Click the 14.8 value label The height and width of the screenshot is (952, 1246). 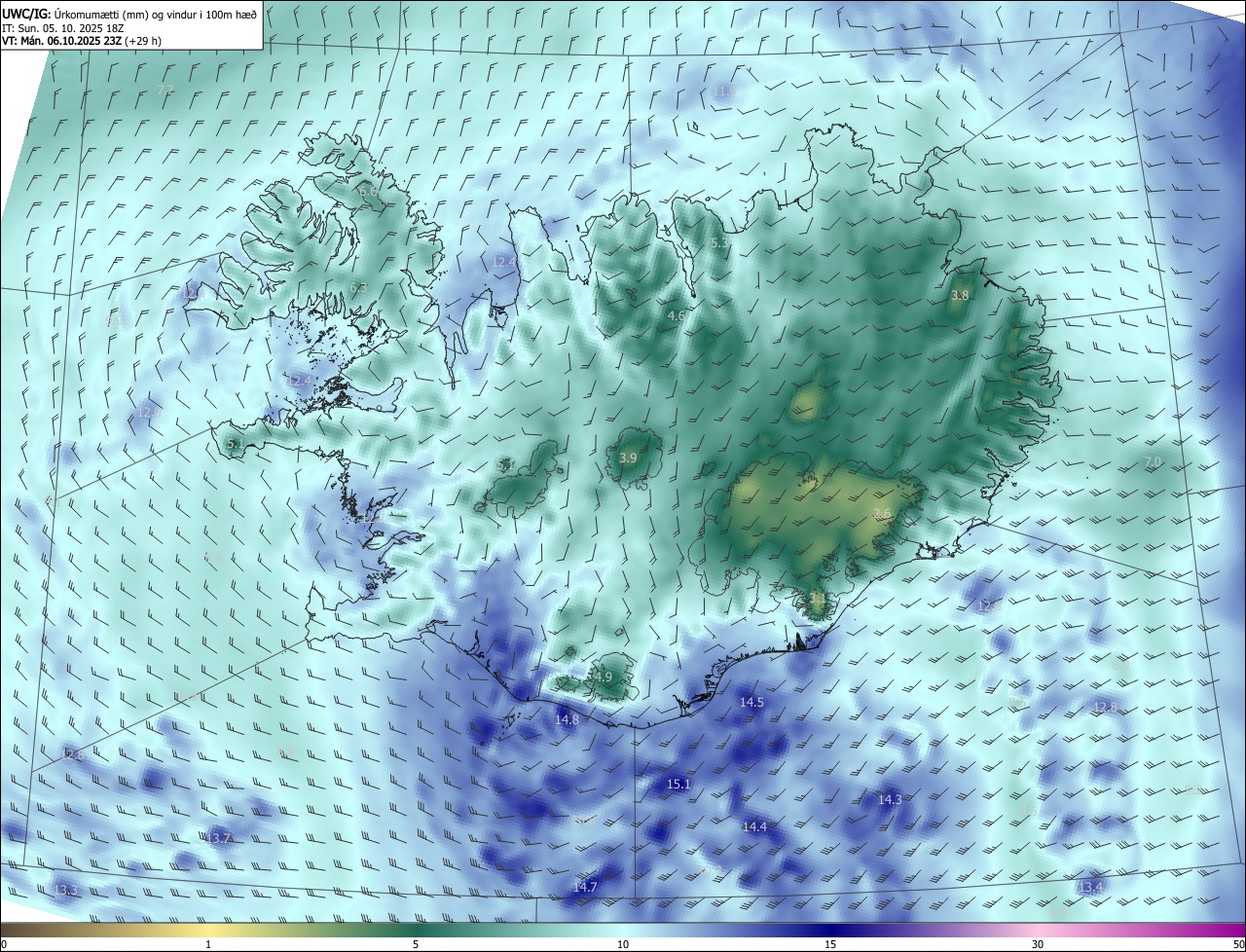pyautogui.click(x=567, y=719)
